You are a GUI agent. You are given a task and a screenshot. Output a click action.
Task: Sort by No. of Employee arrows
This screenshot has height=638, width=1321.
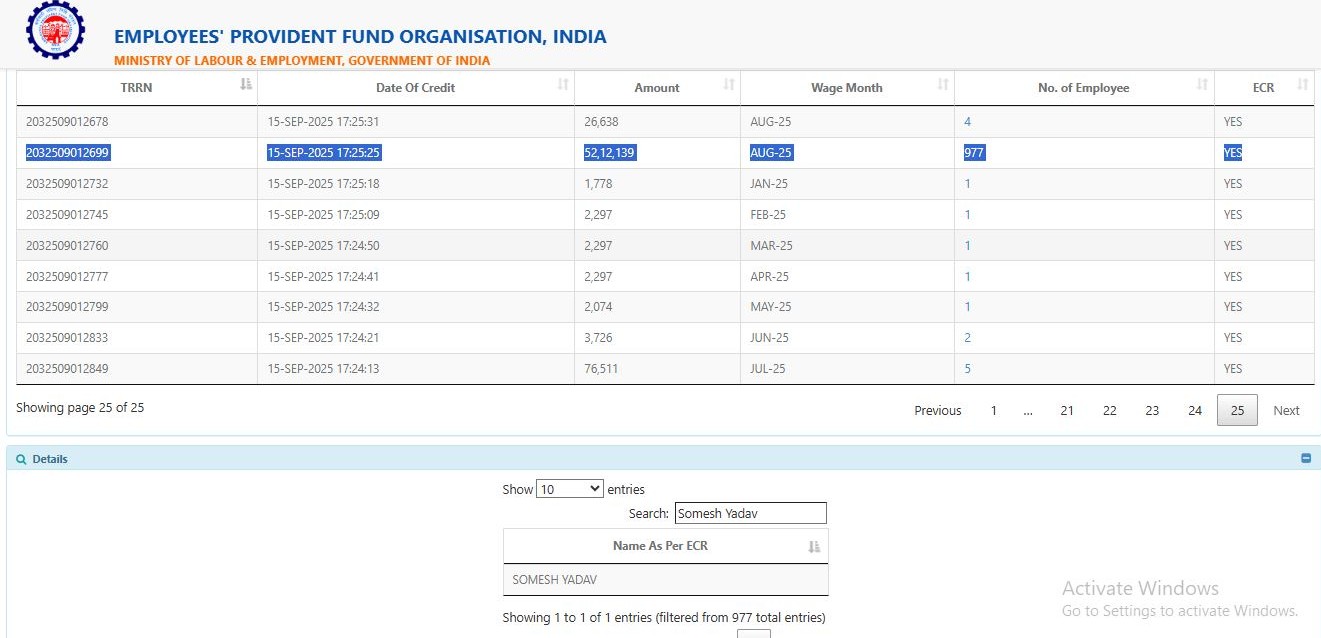(1202, 86)
